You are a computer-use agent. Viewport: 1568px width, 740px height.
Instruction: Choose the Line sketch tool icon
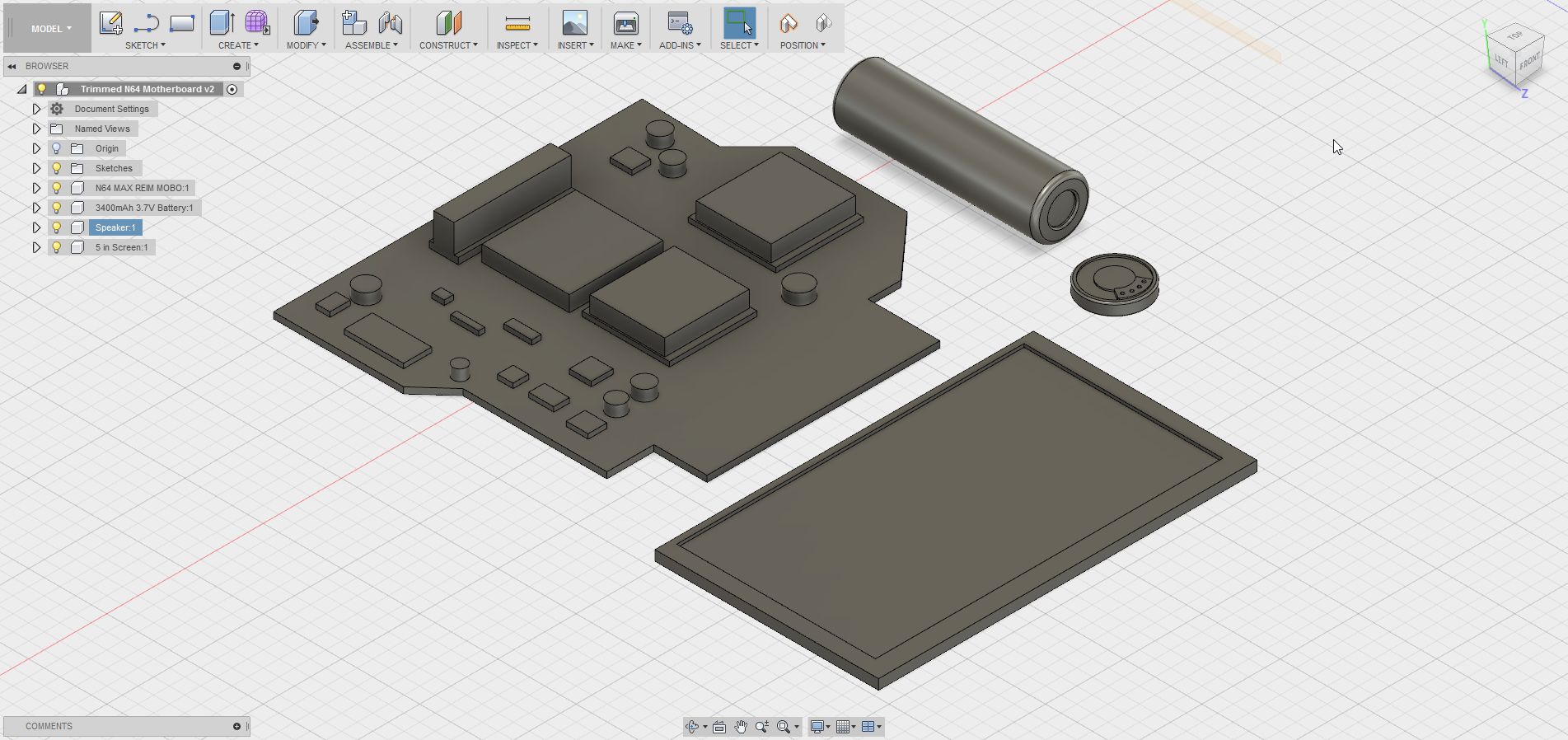click(147, 23)
